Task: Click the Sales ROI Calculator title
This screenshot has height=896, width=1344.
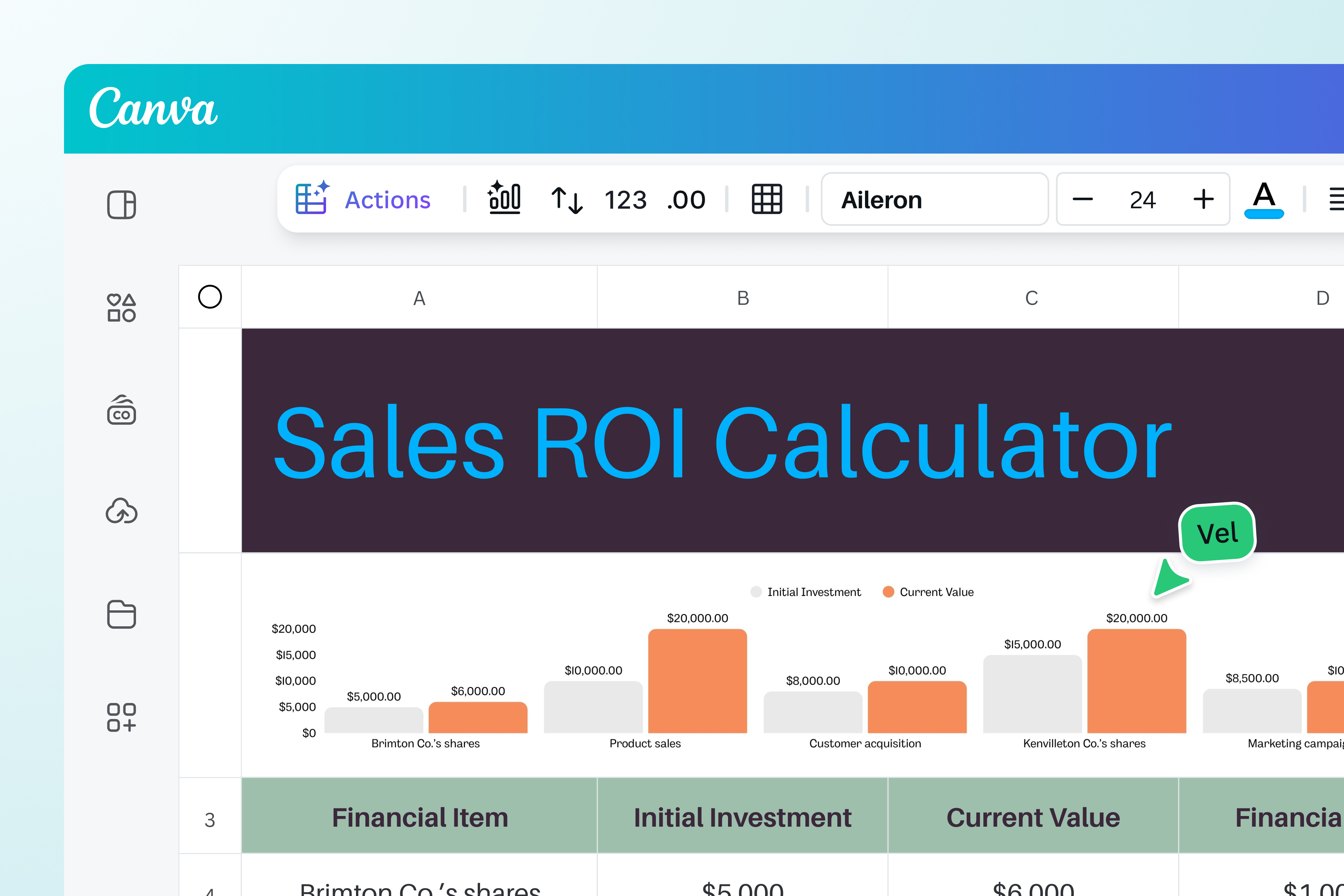Action: [722, 441]
